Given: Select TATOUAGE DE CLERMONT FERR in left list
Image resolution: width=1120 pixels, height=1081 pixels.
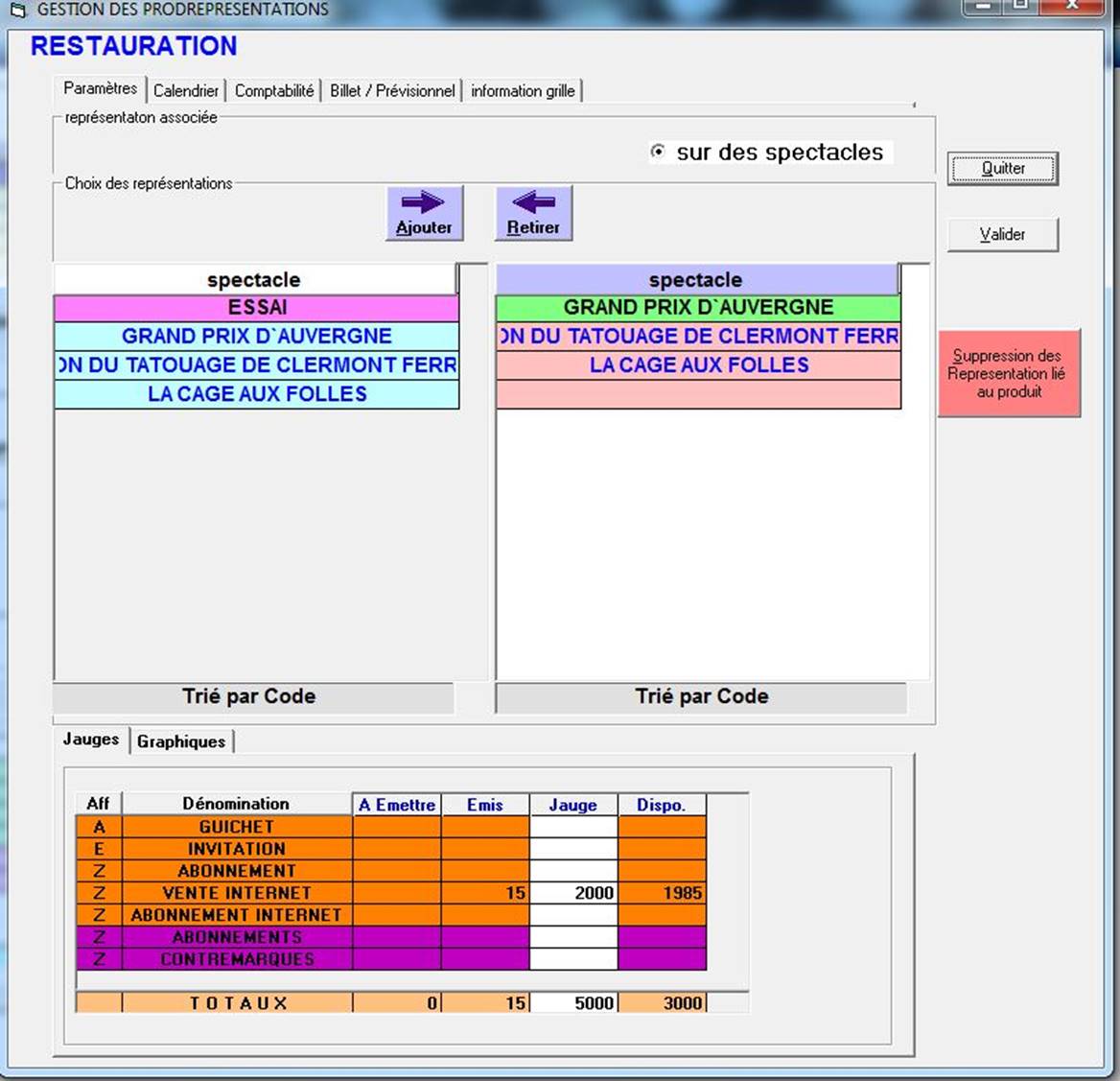Looking at the screenshot, I should [x=256, y=365].
